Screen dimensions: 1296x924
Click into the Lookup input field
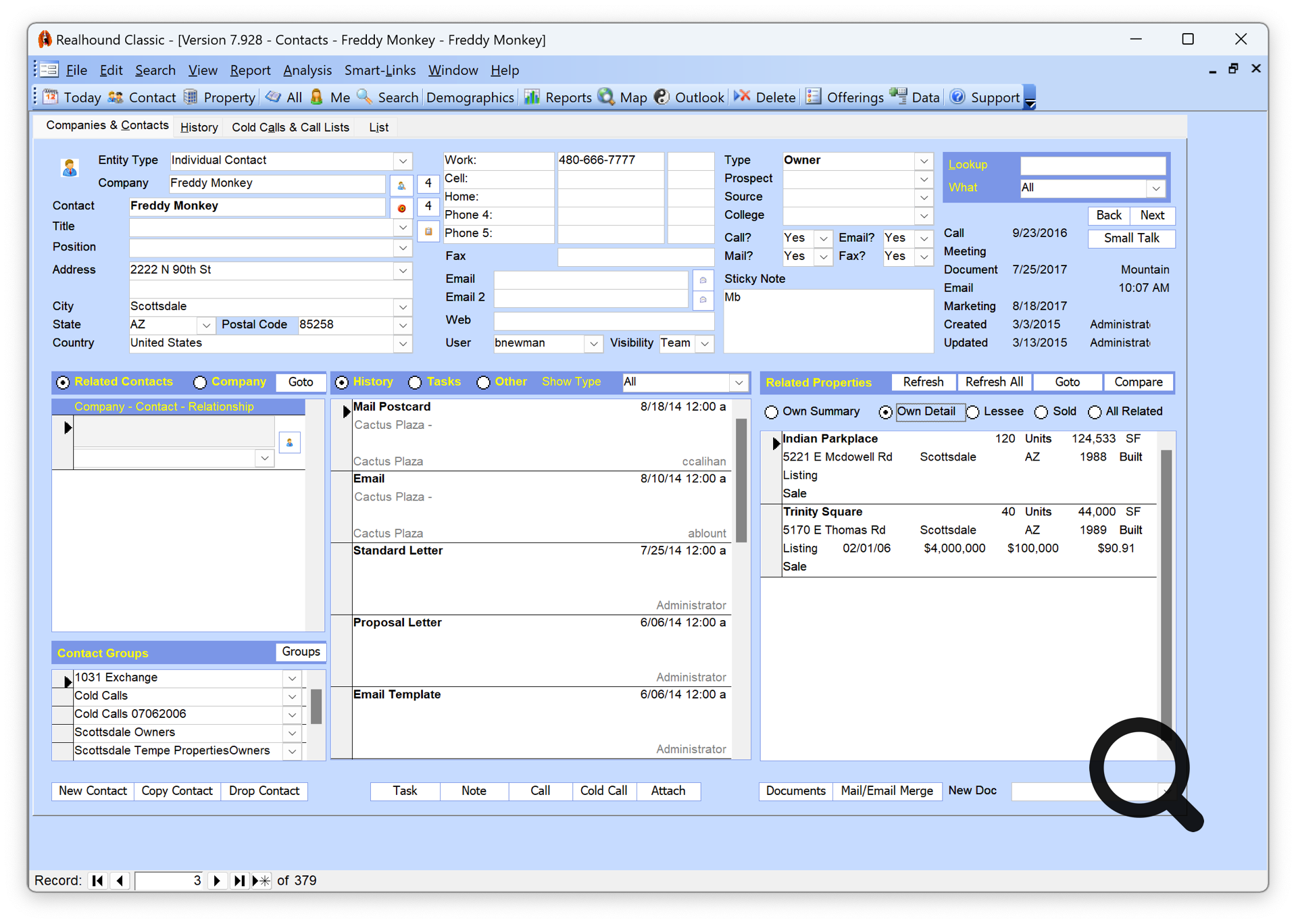1093,165
